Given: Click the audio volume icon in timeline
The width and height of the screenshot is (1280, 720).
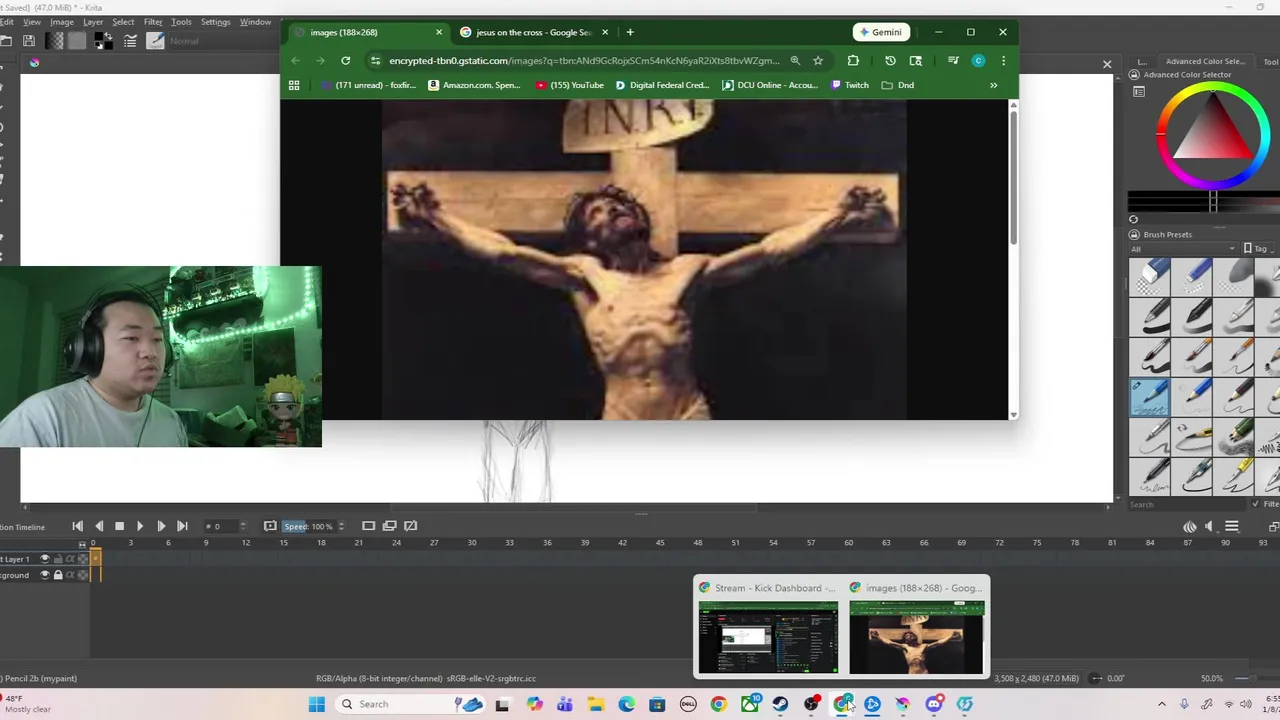Looking at the screenshot, I should [1209, 527].
